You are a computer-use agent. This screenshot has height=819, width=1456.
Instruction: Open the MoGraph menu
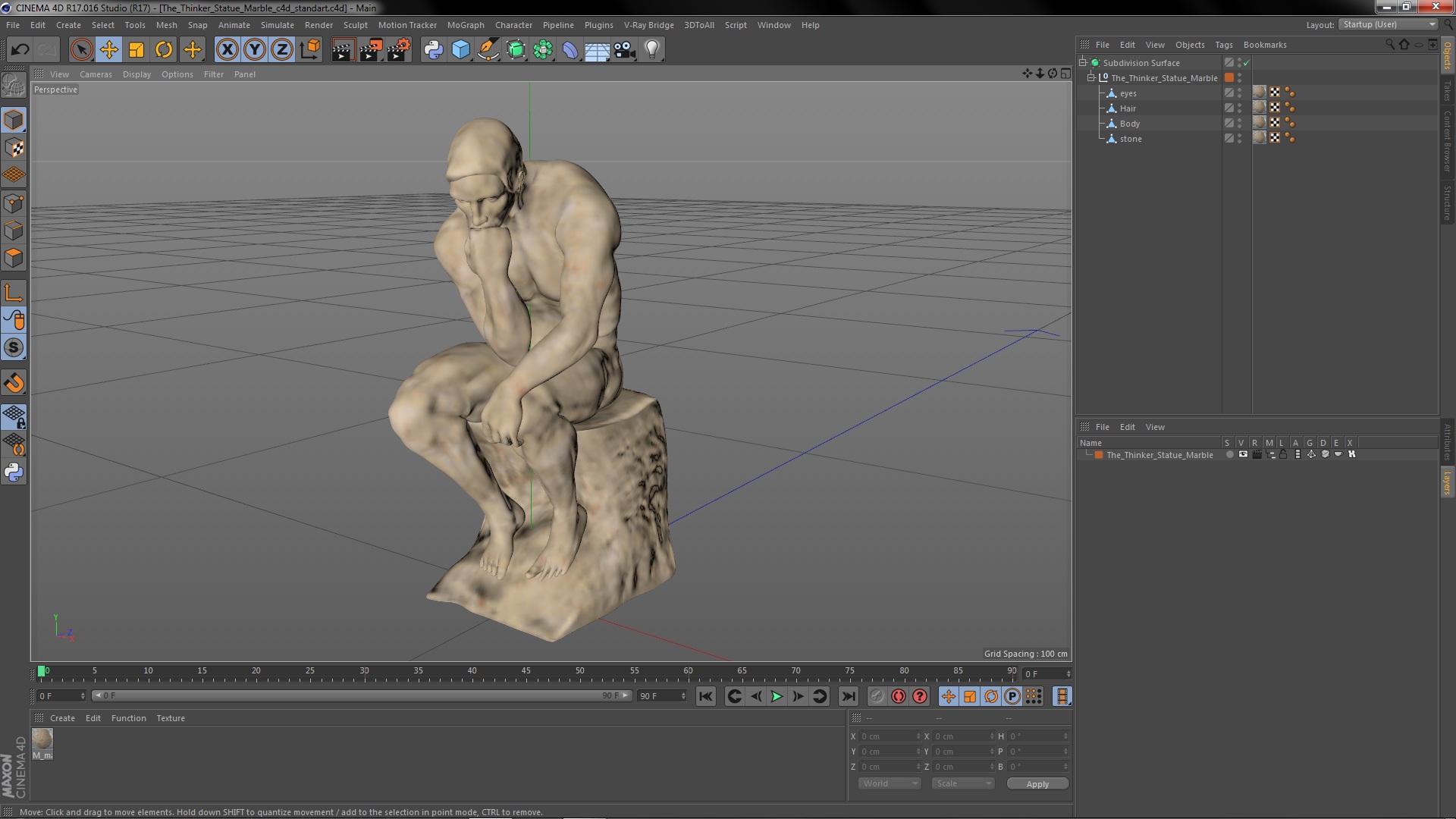pyautogui.click(x=466, y=25)
